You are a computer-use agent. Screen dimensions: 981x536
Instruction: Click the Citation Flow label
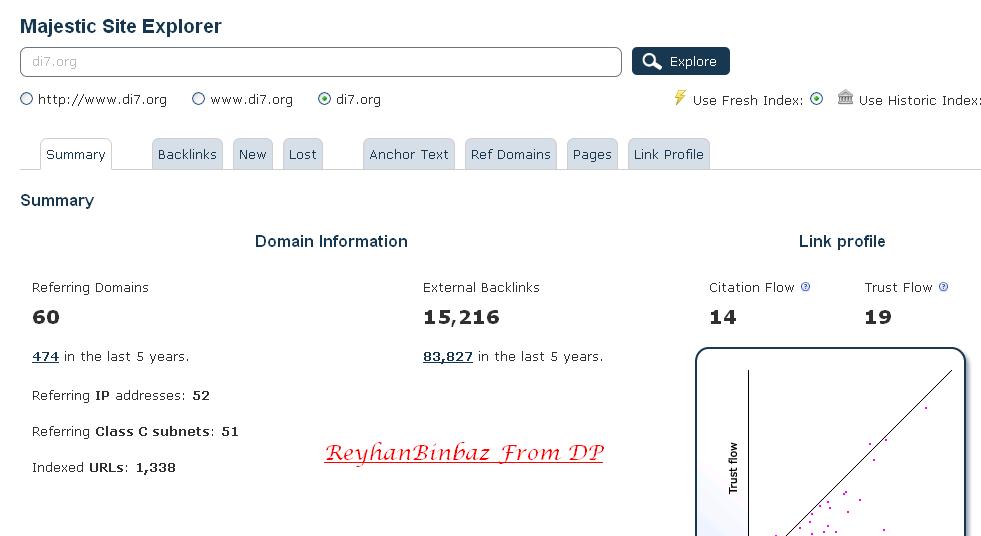tap(751, 288)
